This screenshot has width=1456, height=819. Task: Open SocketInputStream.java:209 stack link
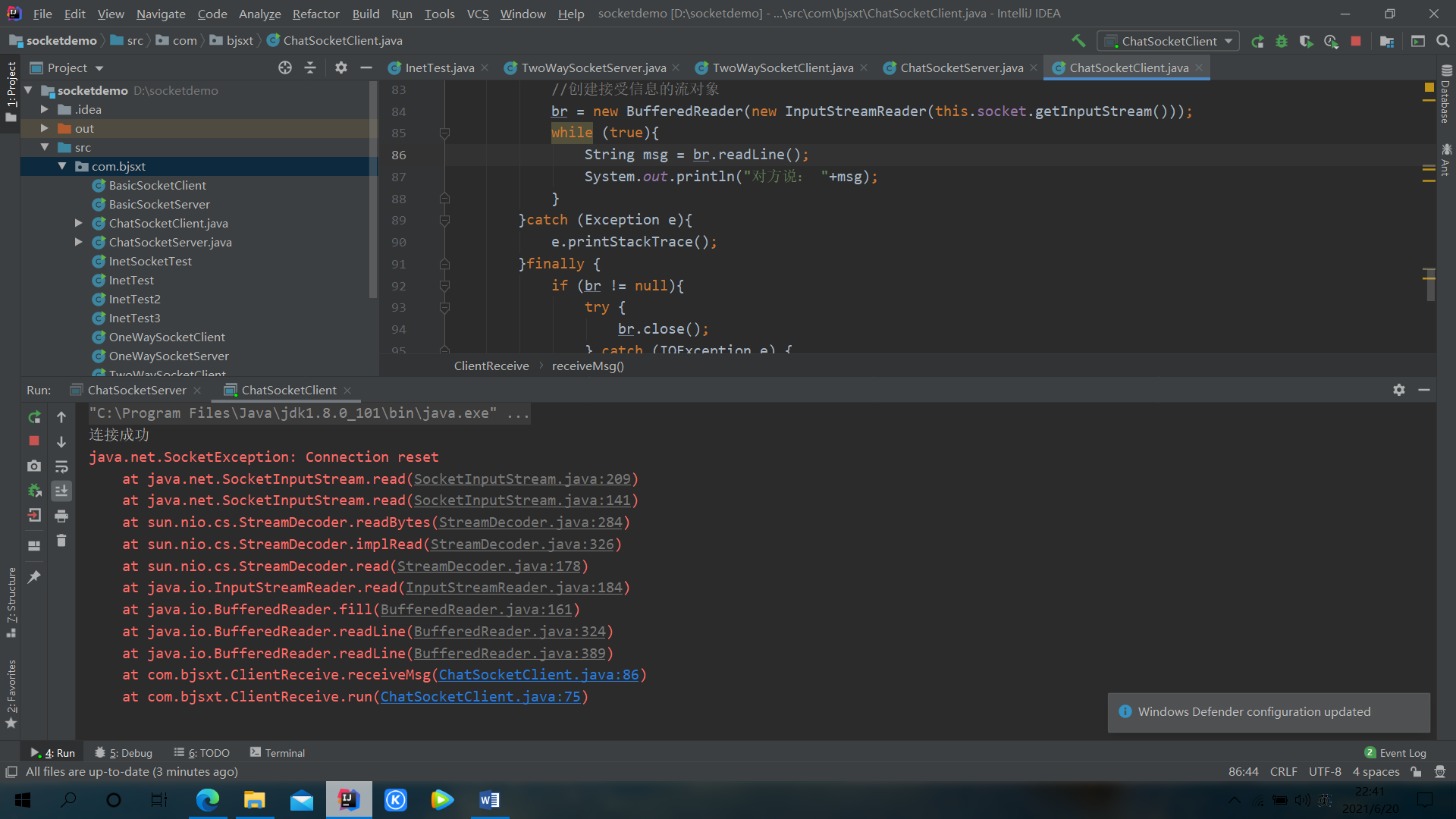pyautogui.click(x=522, y=479)
